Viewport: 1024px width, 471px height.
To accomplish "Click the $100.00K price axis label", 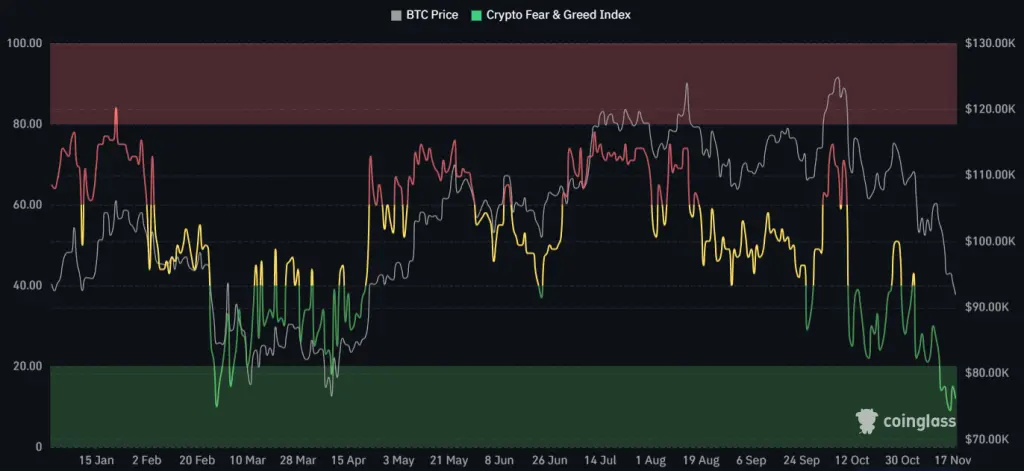I will click(x=989, y=241).
